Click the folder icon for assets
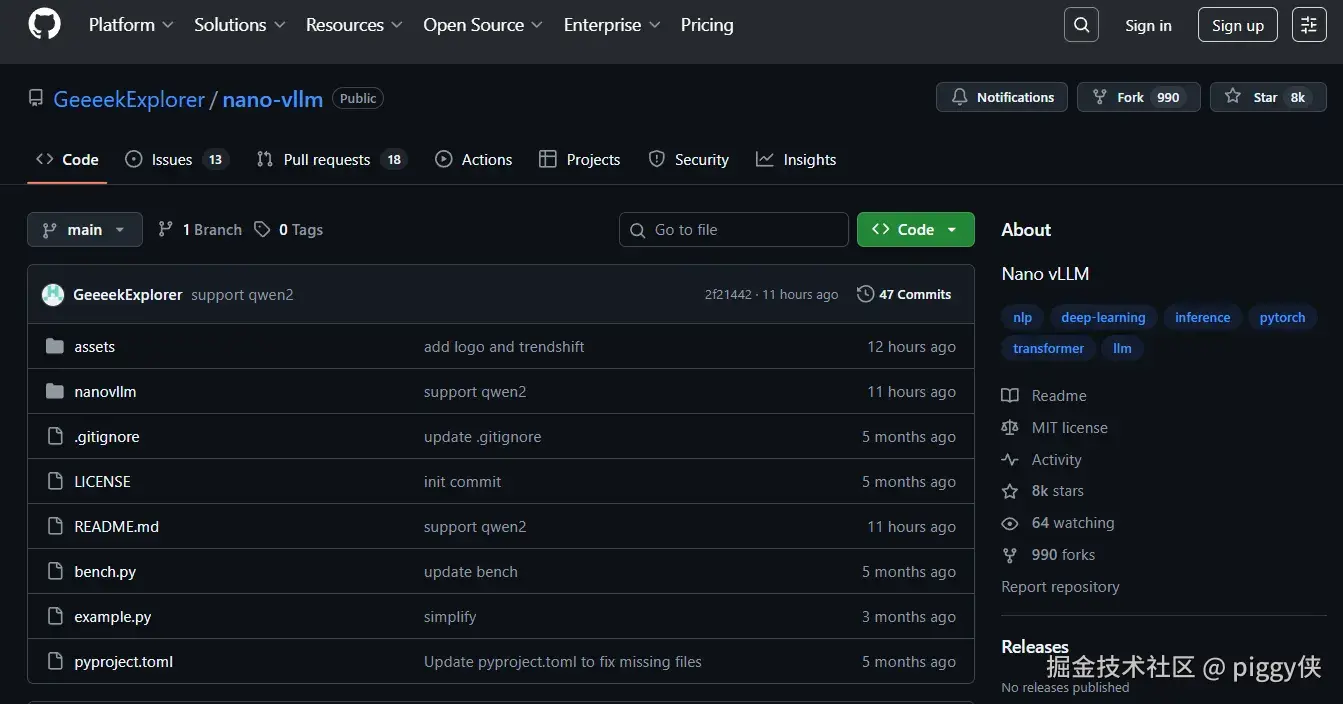1343x704 pixels. tap(55, 347)
